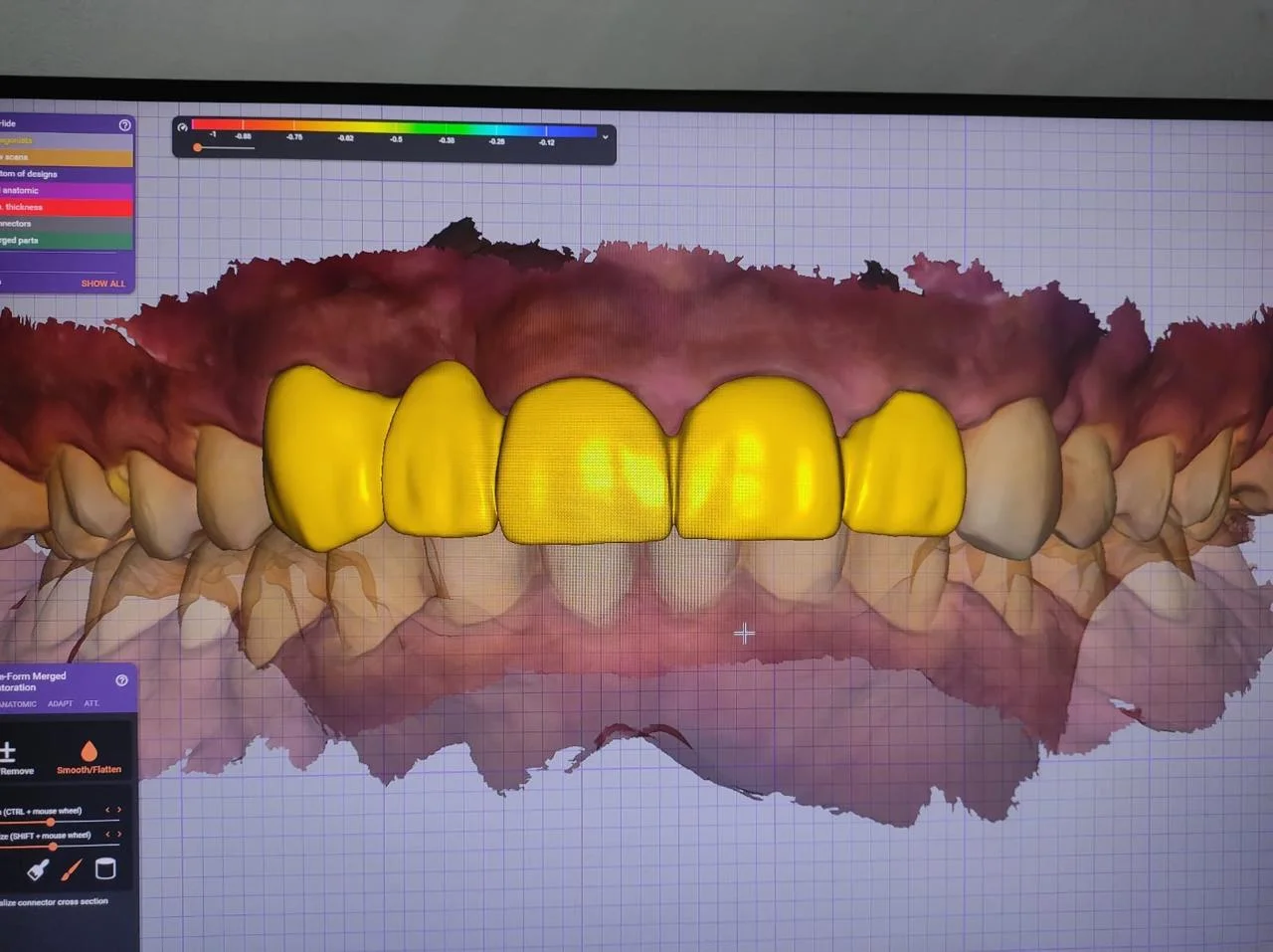1273x952 pixels.
Task: Select the Add/Remove sculpting tool
Action: click(x=10, y=753)
